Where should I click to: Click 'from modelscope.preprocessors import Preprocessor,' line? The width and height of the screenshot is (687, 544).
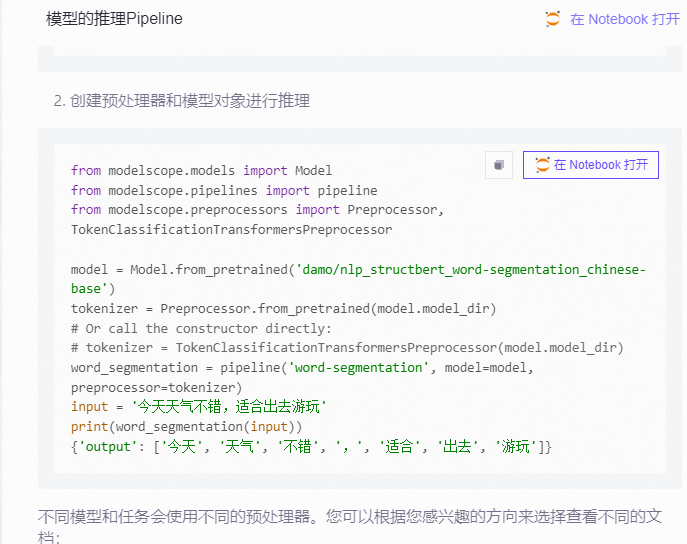point(258,210)
